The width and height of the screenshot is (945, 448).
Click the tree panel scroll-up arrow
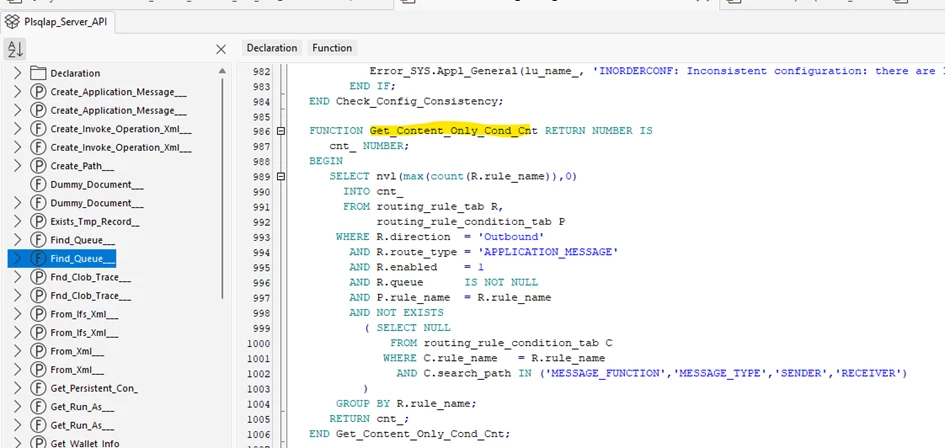tap(222, 71)
